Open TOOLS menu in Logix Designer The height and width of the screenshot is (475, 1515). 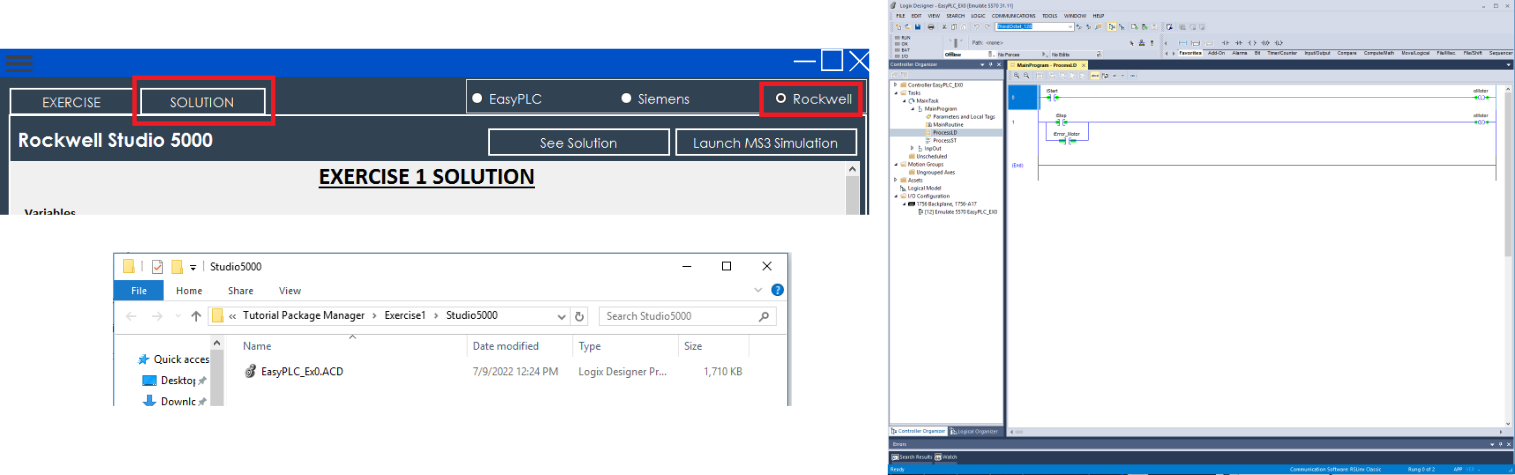pos(1049,16)
